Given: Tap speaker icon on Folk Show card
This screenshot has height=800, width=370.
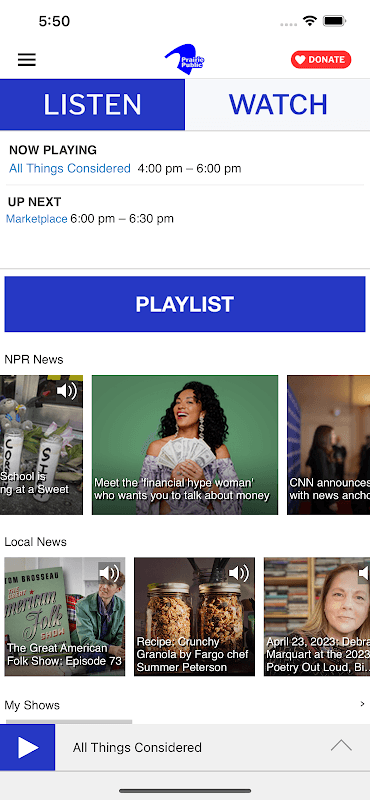Looking at the screenshot, I should coord(109,573).
